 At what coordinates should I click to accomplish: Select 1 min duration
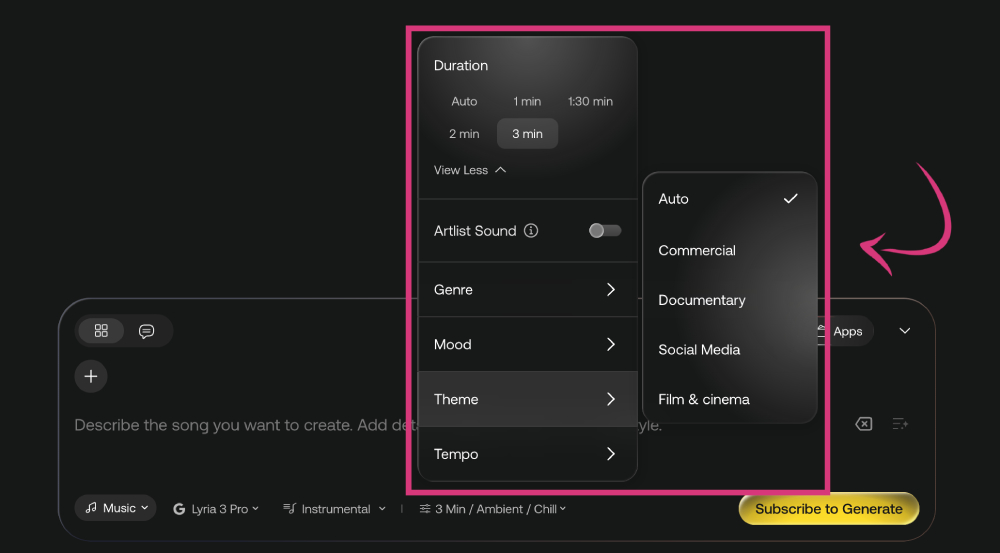click(x=527, y=101)
